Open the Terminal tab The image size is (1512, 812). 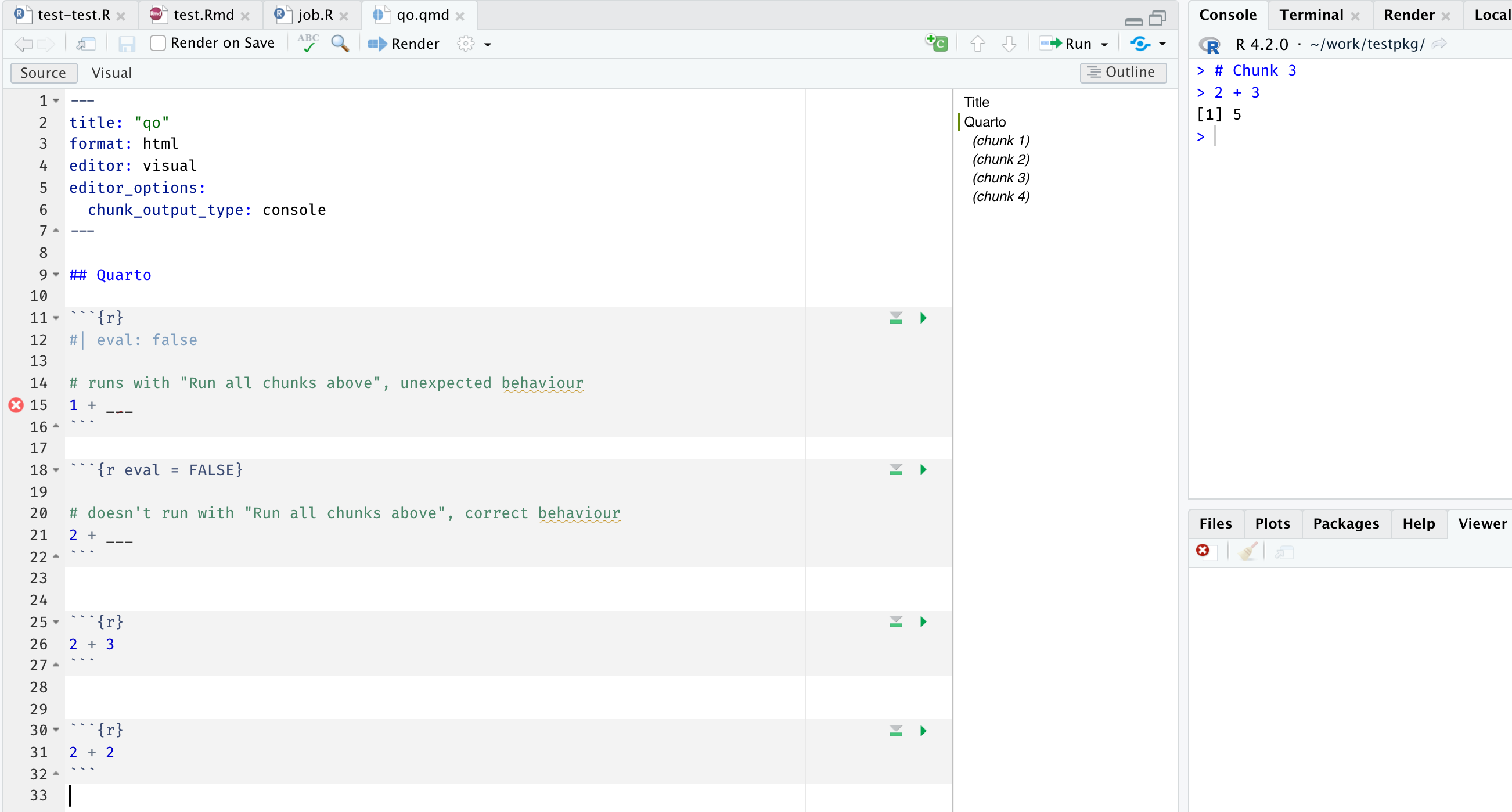1310,15
